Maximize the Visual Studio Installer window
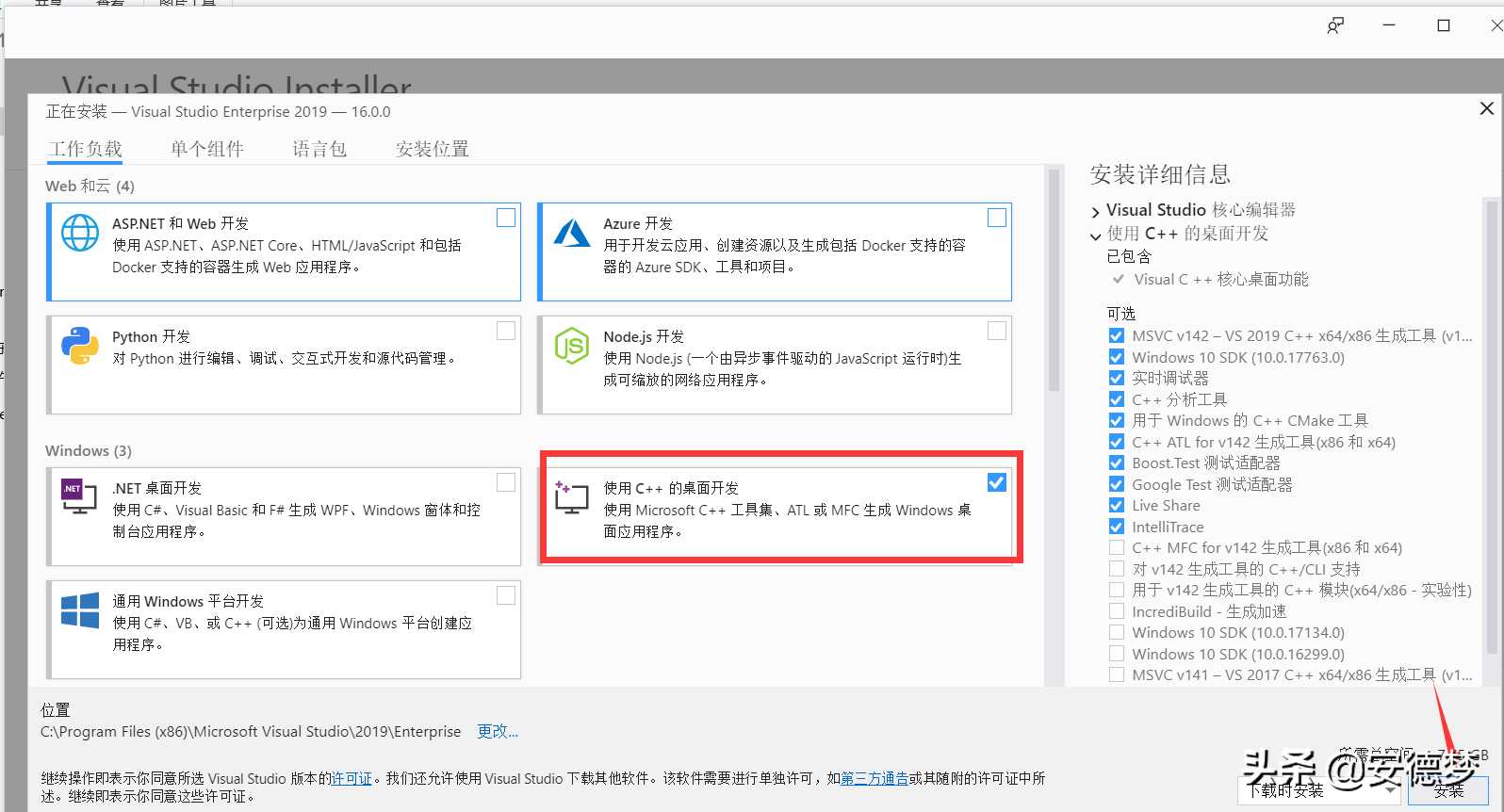Viewport: 1504px width, 812px height. pos(1443,25)
